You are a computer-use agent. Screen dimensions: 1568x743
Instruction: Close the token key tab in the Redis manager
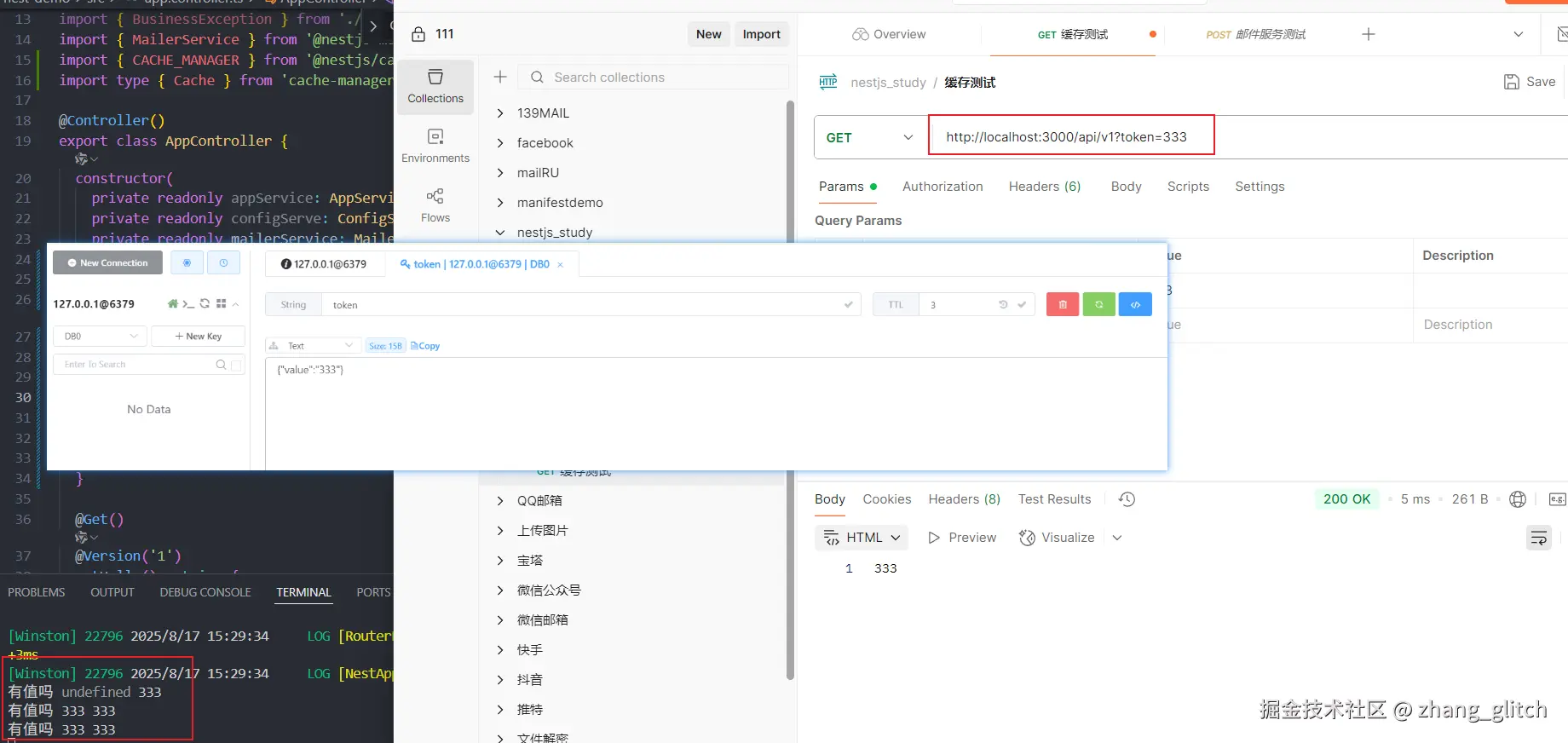560,265
